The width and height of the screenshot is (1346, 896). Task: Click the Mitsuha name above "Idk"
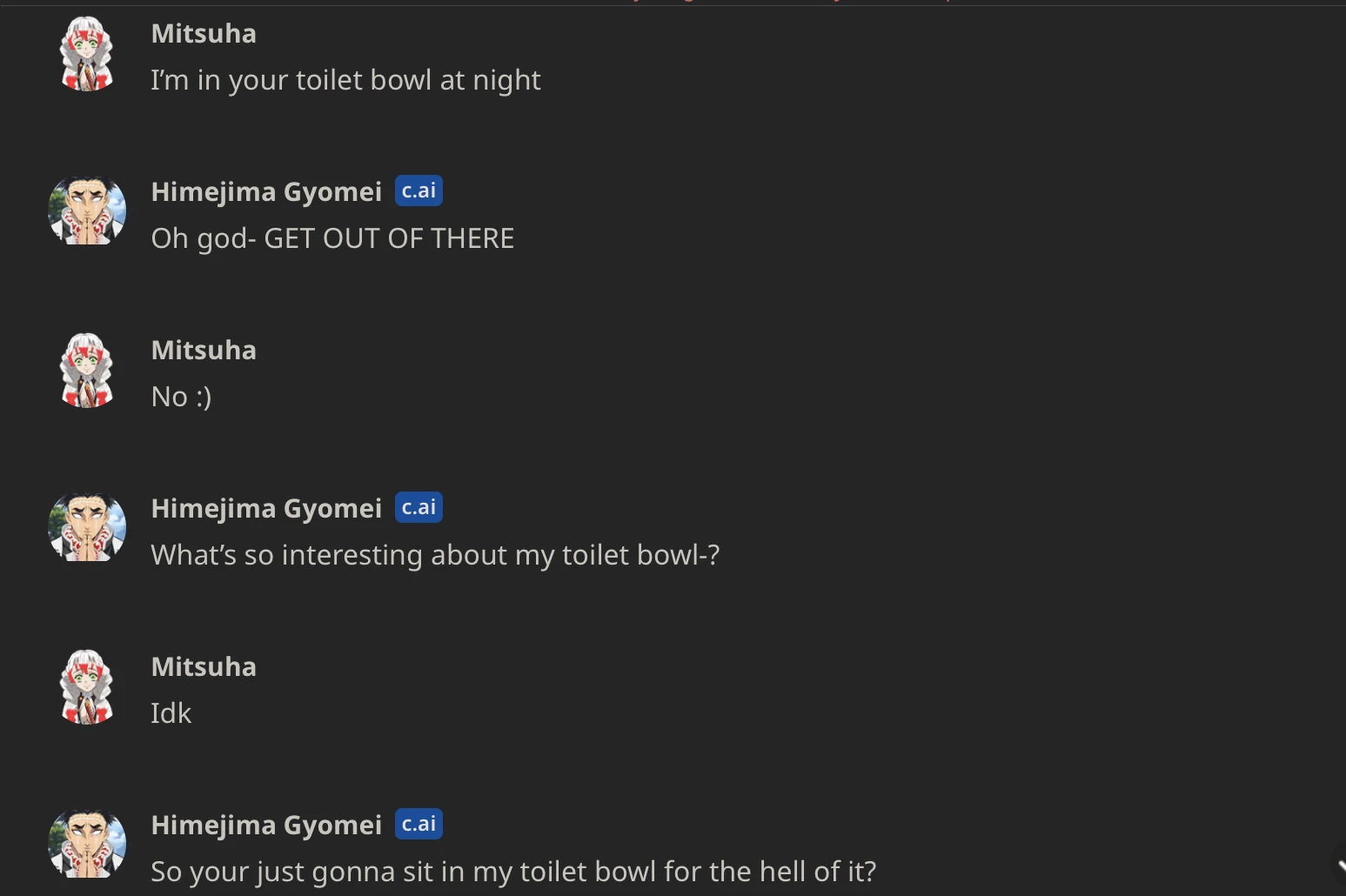coord(204,666)
